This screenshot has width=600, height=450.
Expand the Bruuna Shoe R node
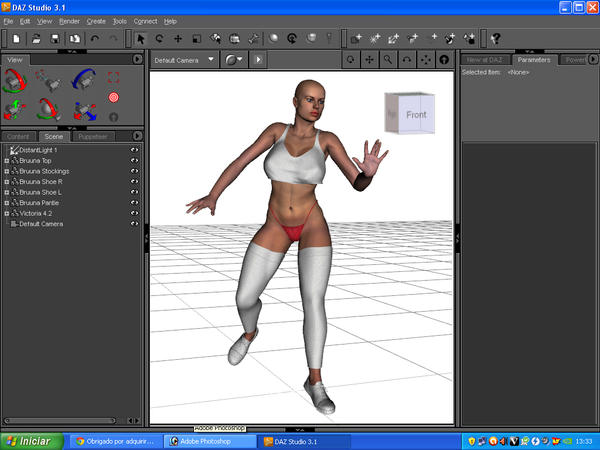tap(7, 182)
